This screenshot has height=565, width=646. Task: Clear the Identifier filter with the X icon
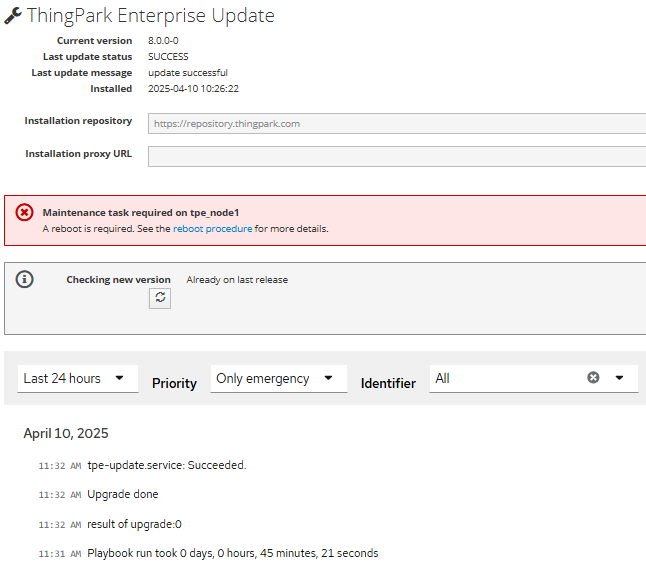click(593, 378)
